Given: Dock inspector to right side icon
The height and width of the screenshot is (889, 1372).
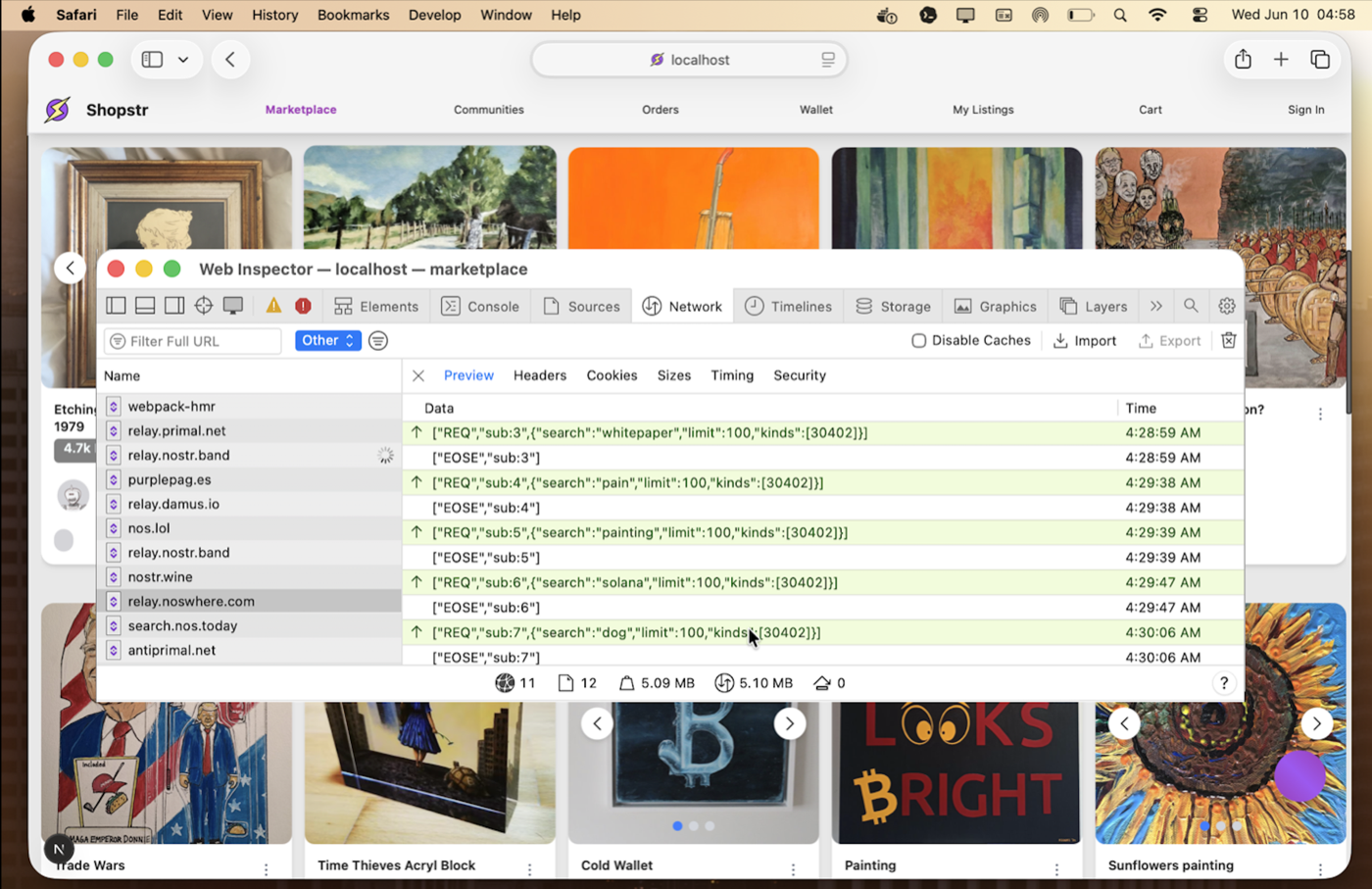Looking at the screenshot, I should coord(174,306).
